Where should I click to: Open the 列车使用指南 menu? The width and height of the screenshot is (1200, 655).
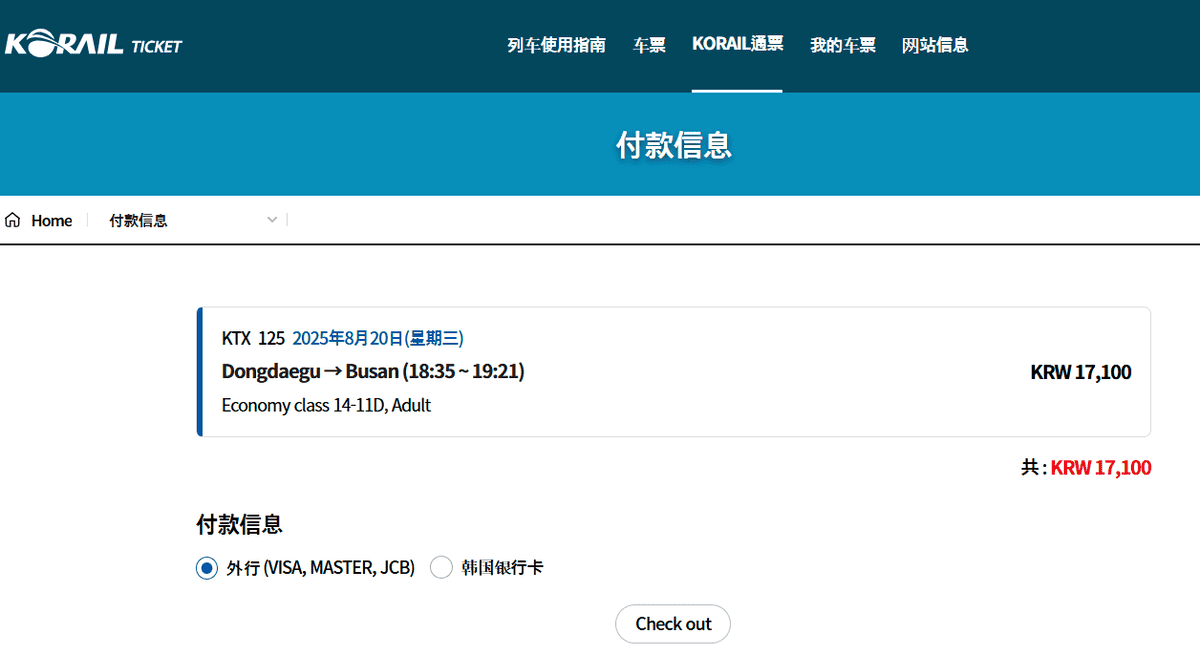[556, 45]
